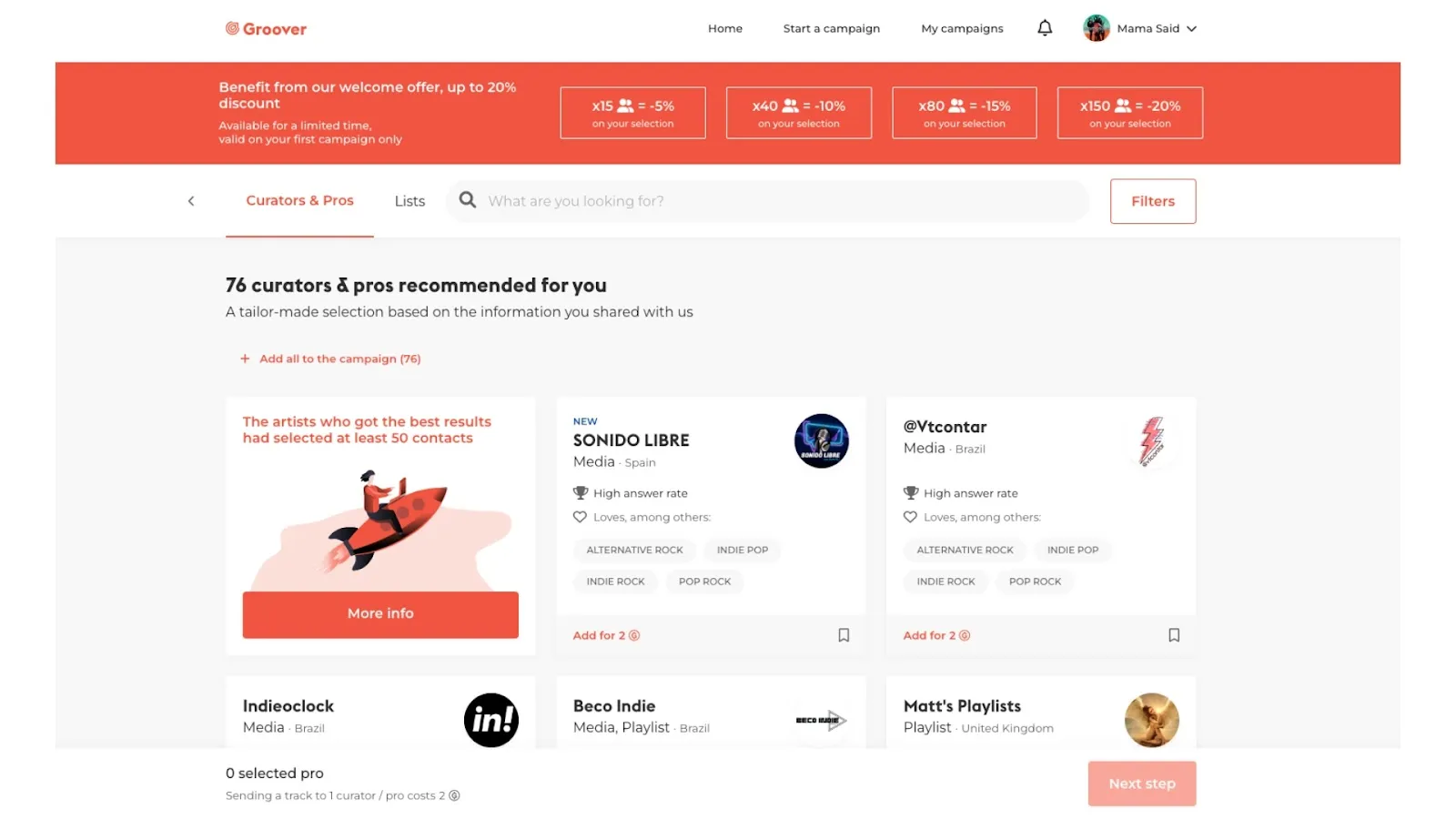The image size is (1456, 819).
Task: Open the @Vtcontar lightning logo
Action: 1152,441
